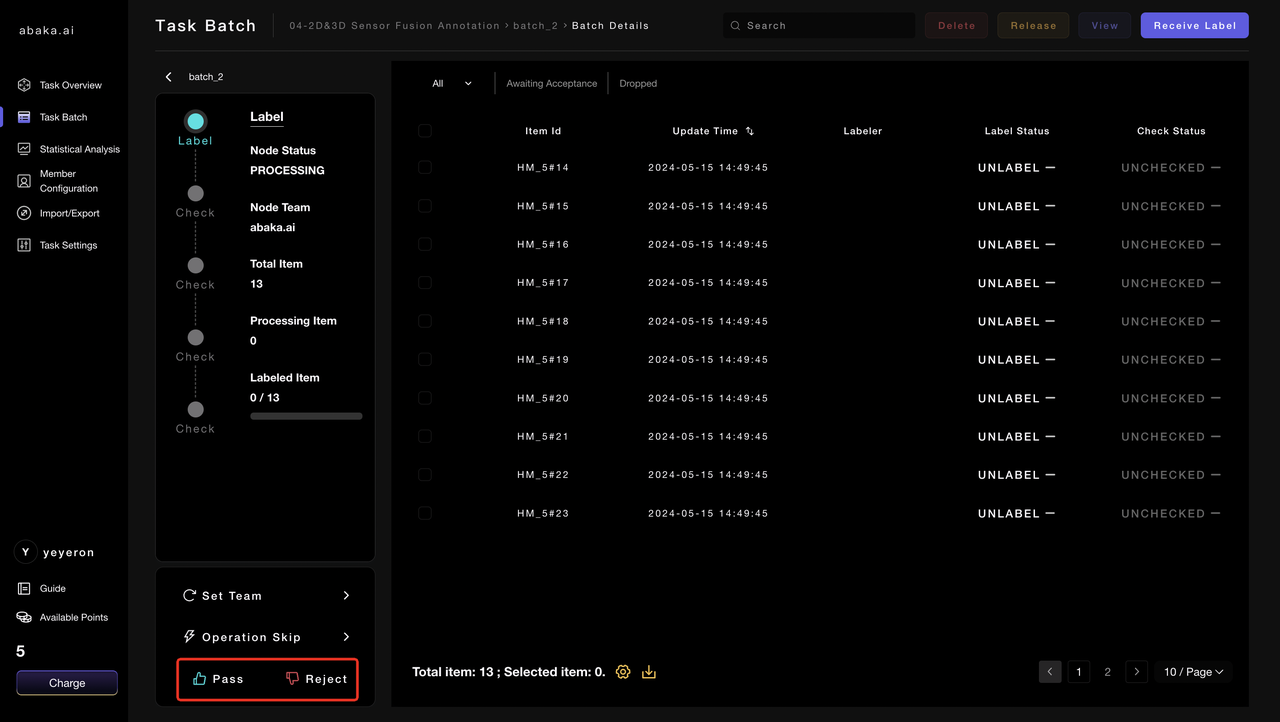Select the checkbox for row HM_5#18
This screenshot has width=1280, height=722.
(425, 321)
